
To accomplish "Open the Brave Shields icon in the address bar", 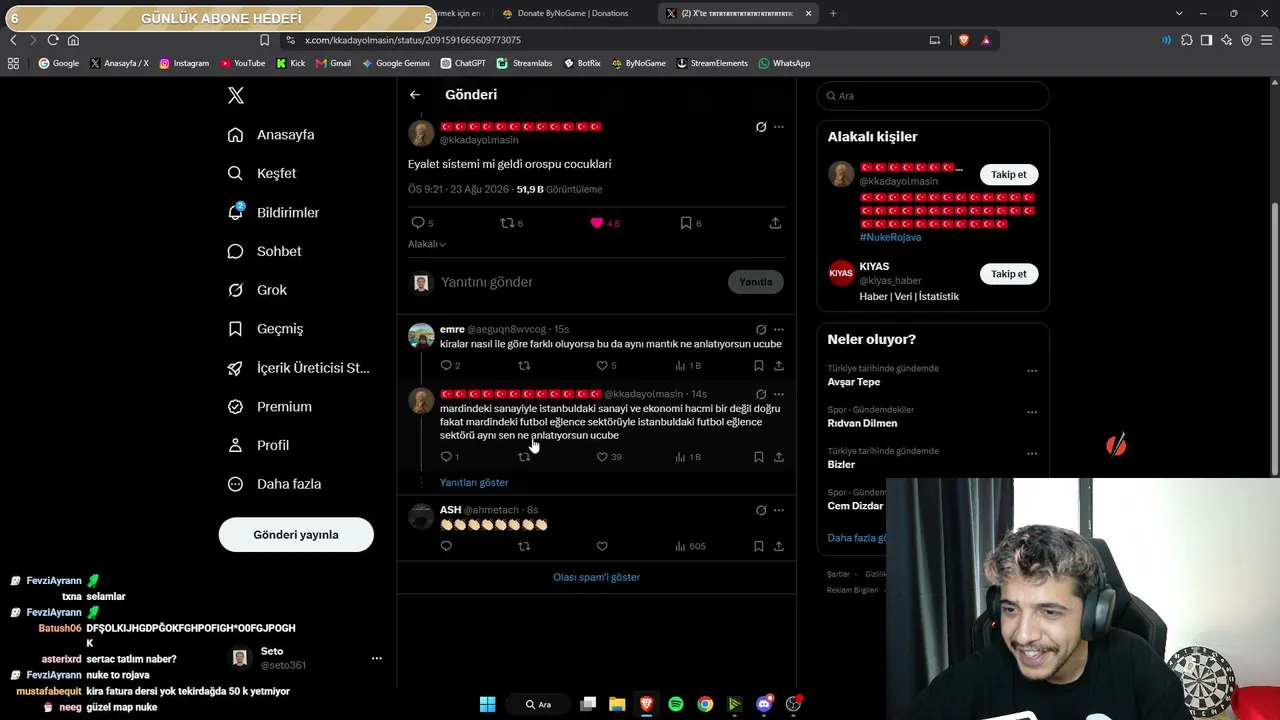I will point(963,40).
